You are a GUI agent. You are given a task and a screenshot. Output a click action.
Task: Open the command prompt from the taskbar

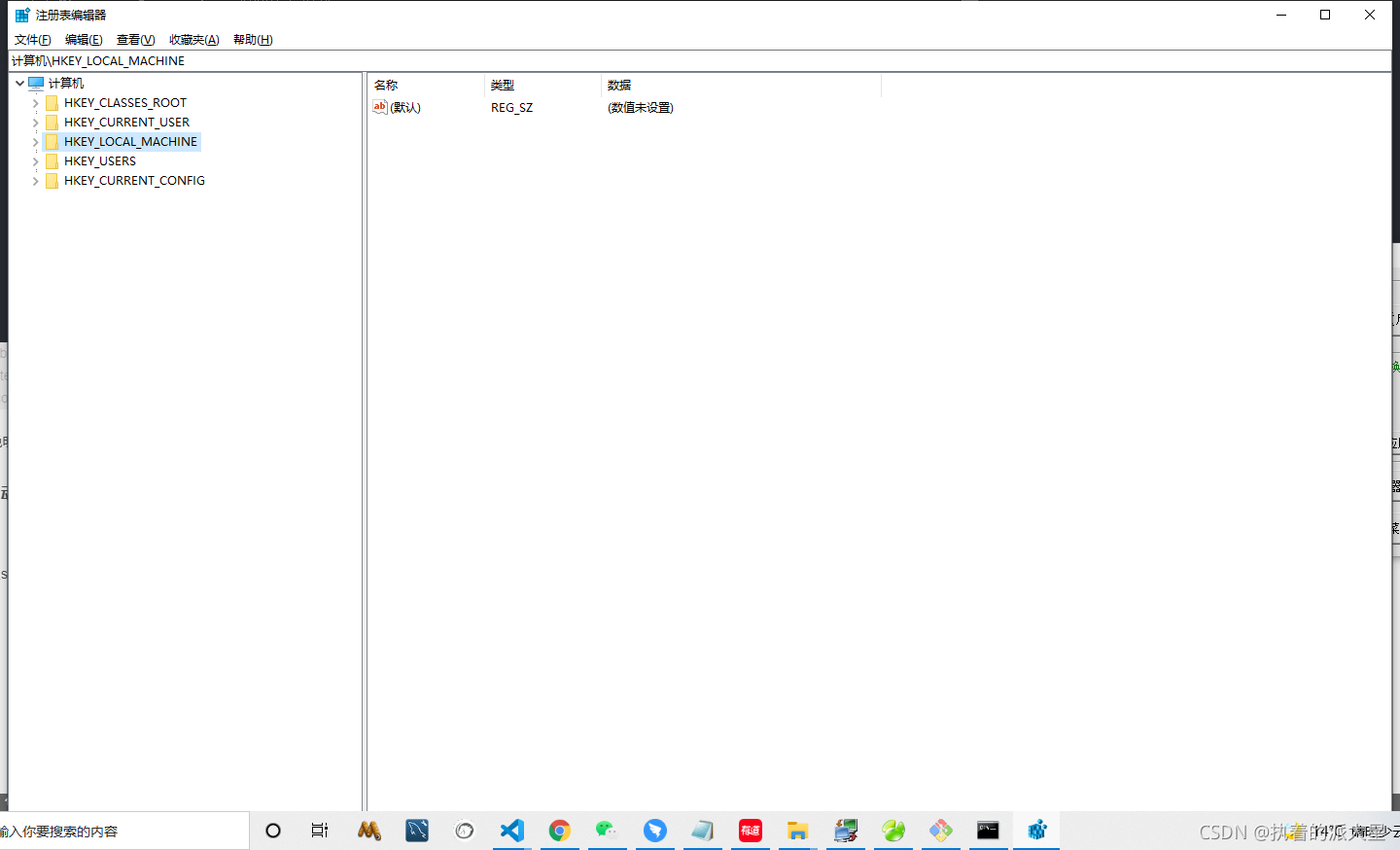989,831
